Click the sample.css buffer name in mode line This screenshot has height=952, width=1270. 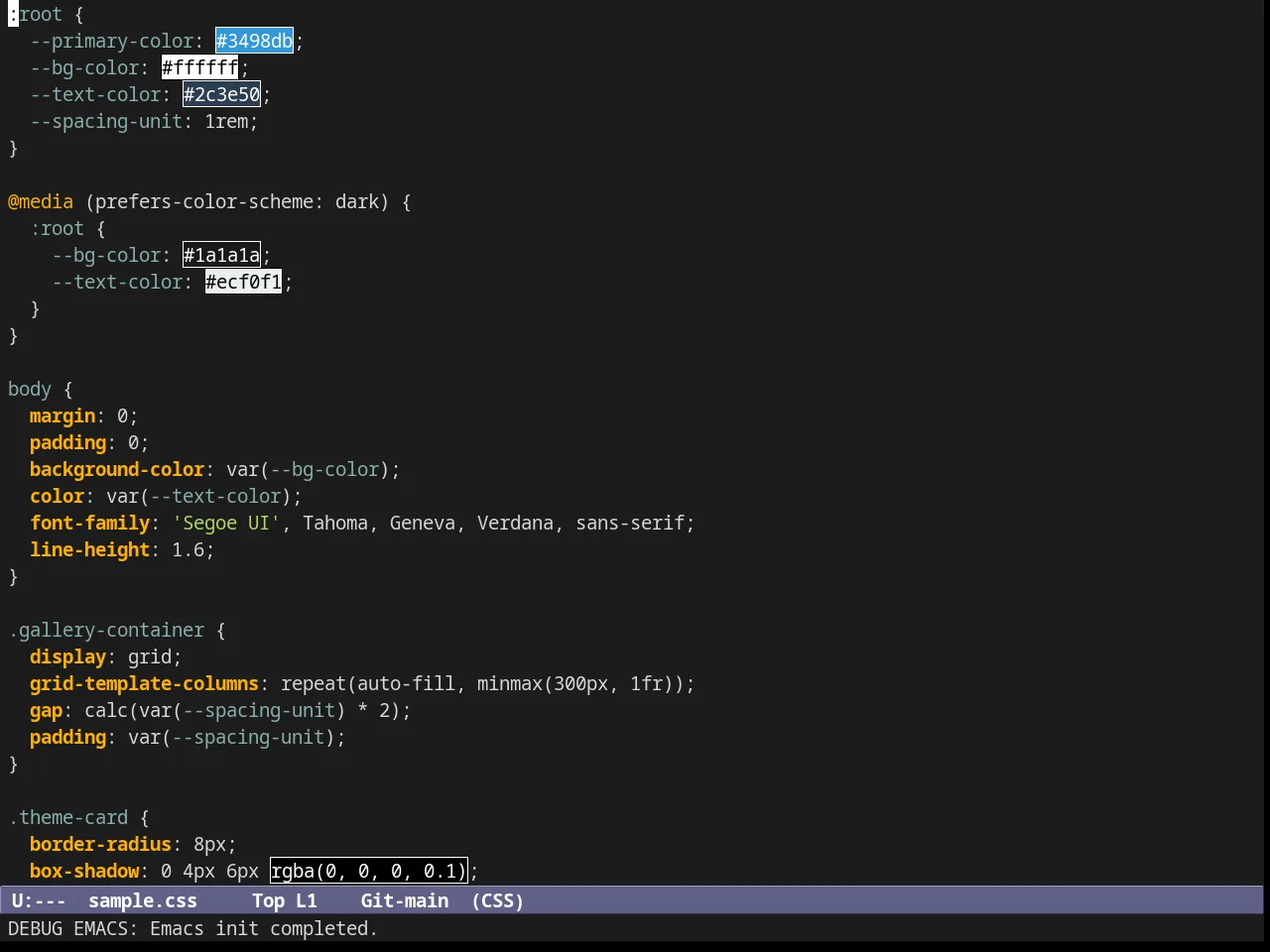coord(143,900)
